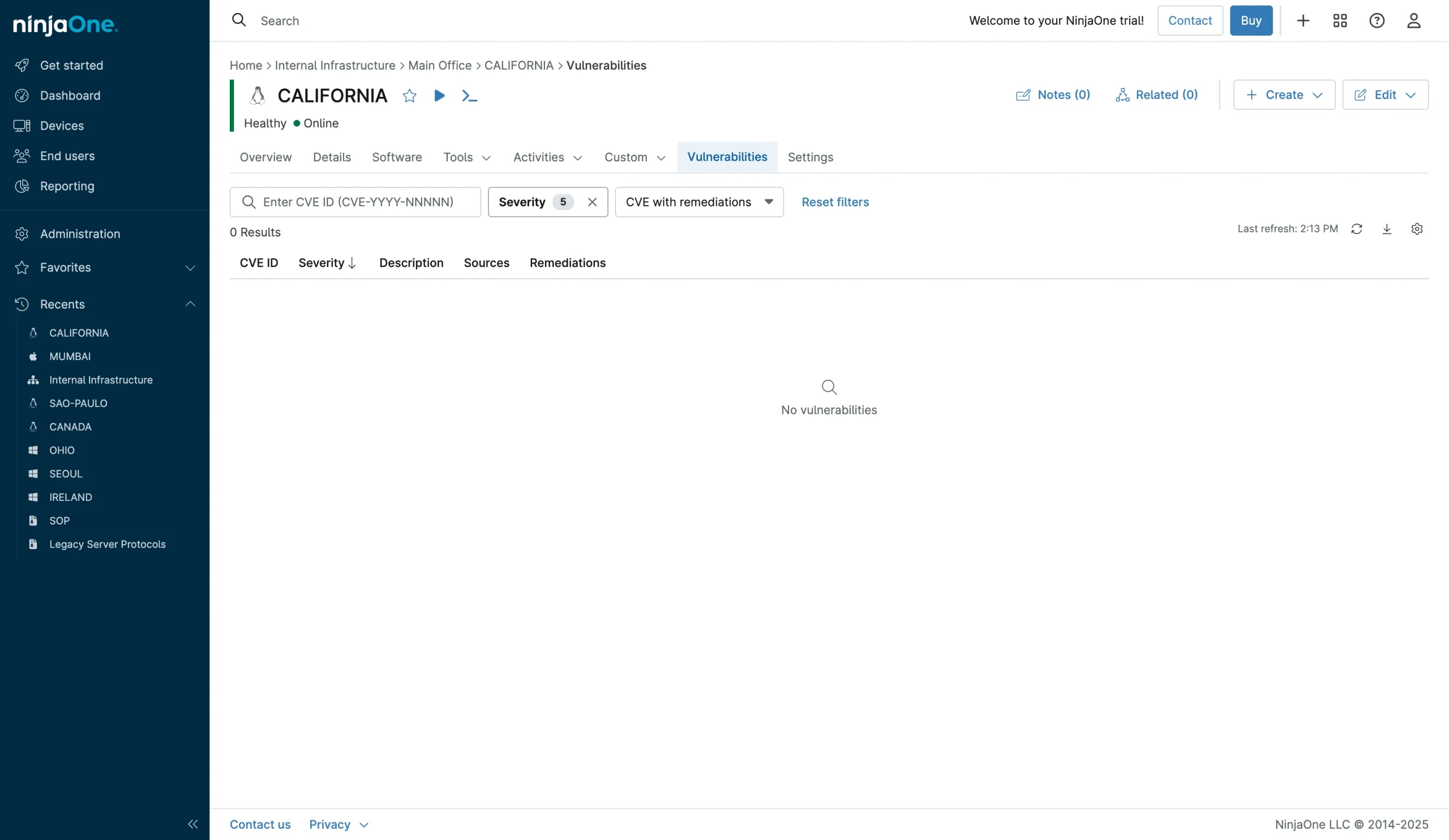1449x840 pixels.
Task: Open the apps grid icon
Action: [x=1340, y=21]
